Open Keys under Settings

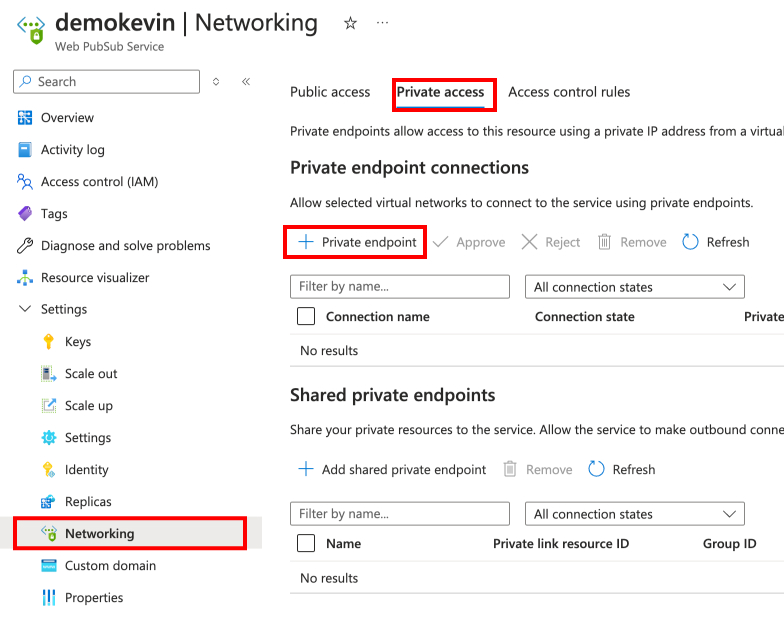tap(78, 342)
